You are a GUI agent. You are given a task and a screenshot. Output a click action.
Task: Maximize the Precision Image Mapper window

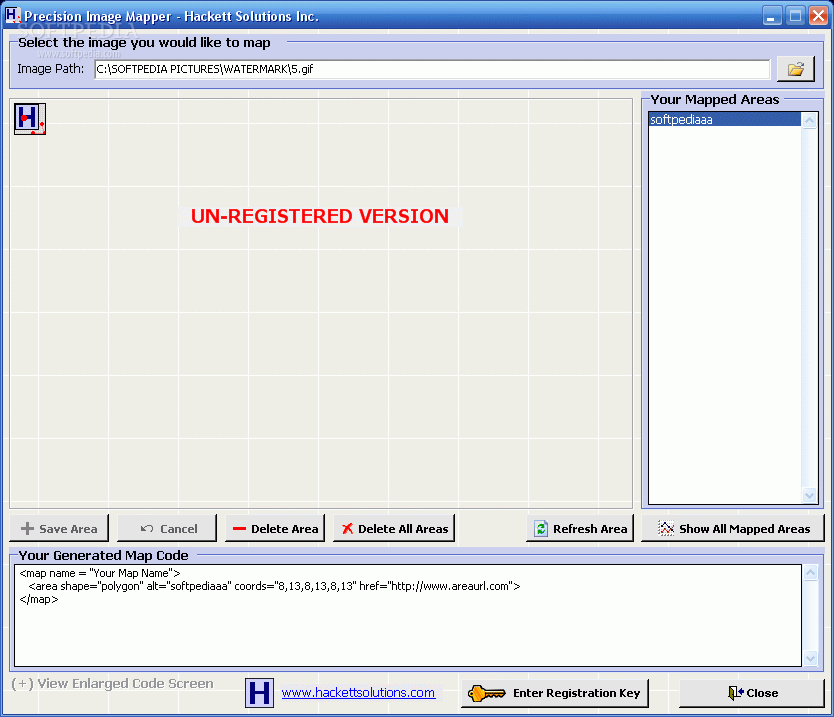(795, 15)
